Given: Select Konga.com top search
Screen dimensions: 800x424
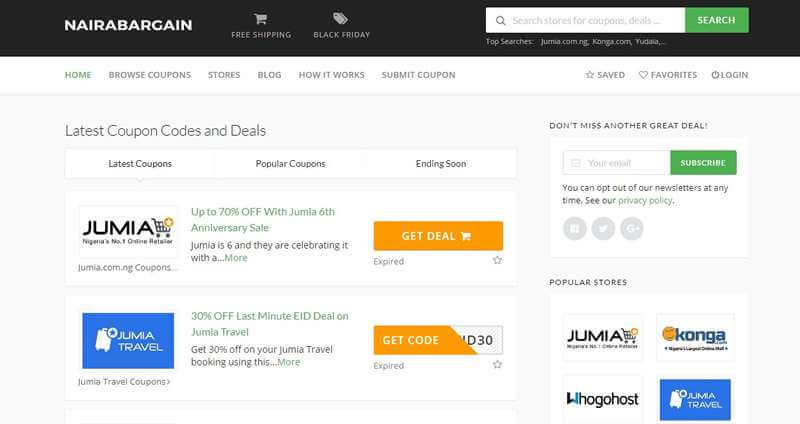Looking at the screenshot, I should click(611, 42).
